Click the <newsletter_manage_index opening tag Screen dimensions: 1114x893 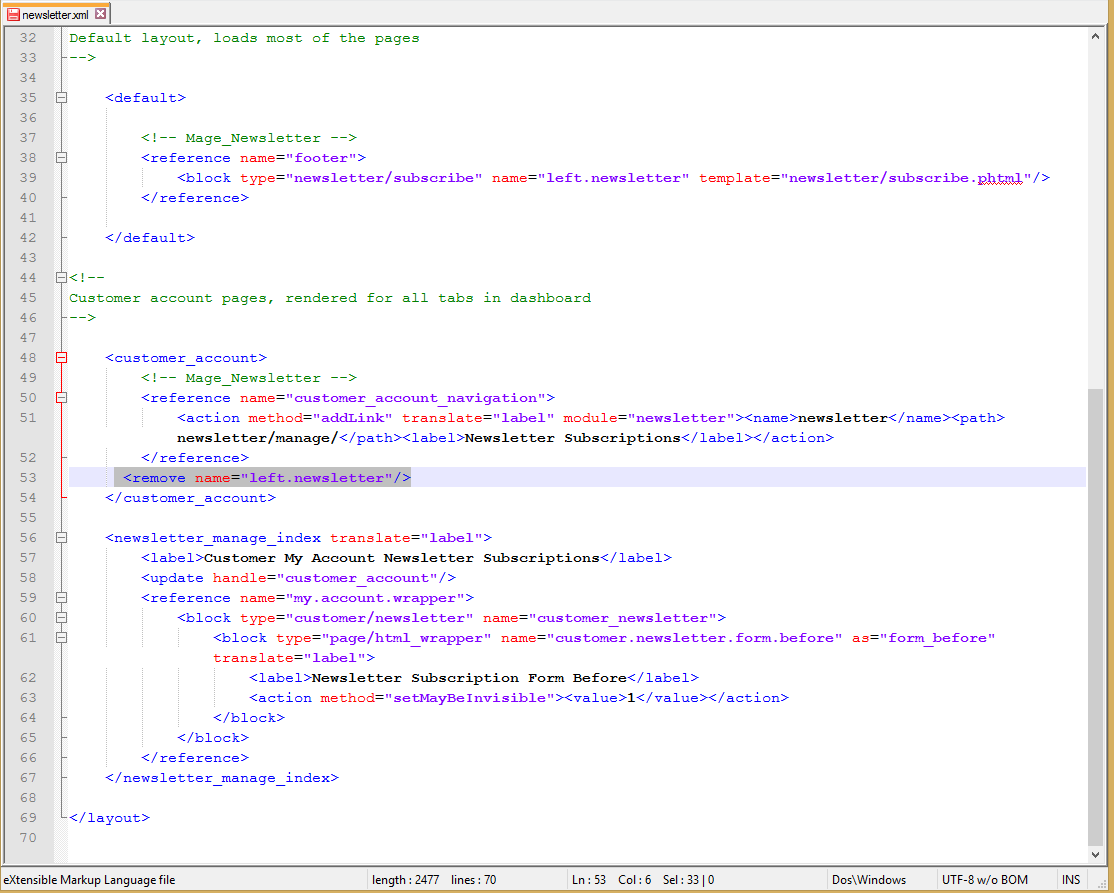coord(213,538)
